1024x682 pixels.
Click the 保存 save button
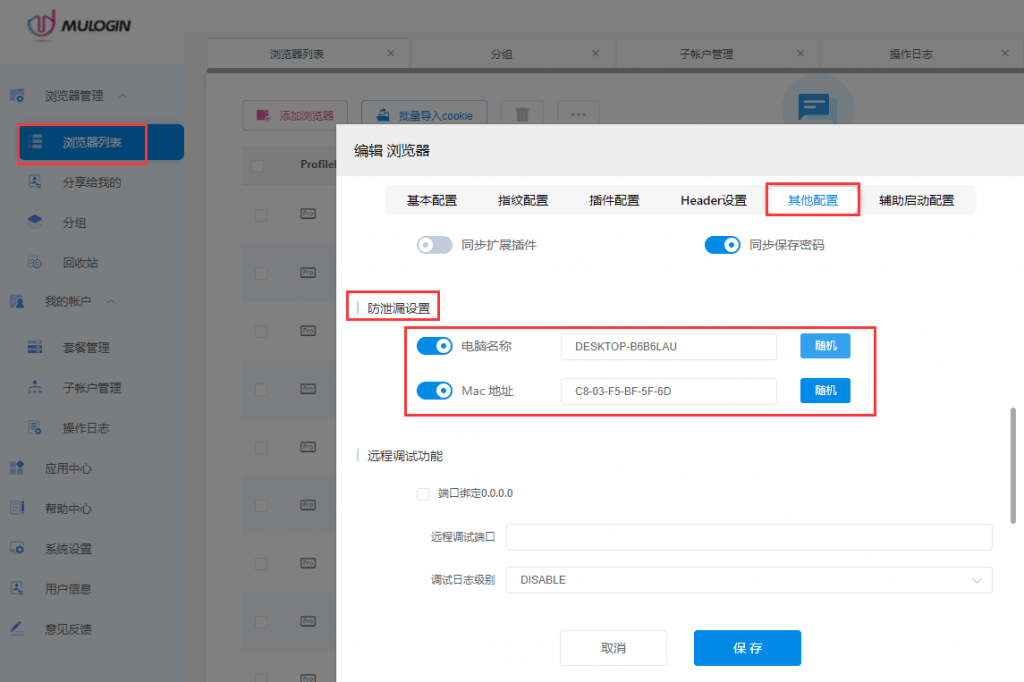[x=747, y=648]
